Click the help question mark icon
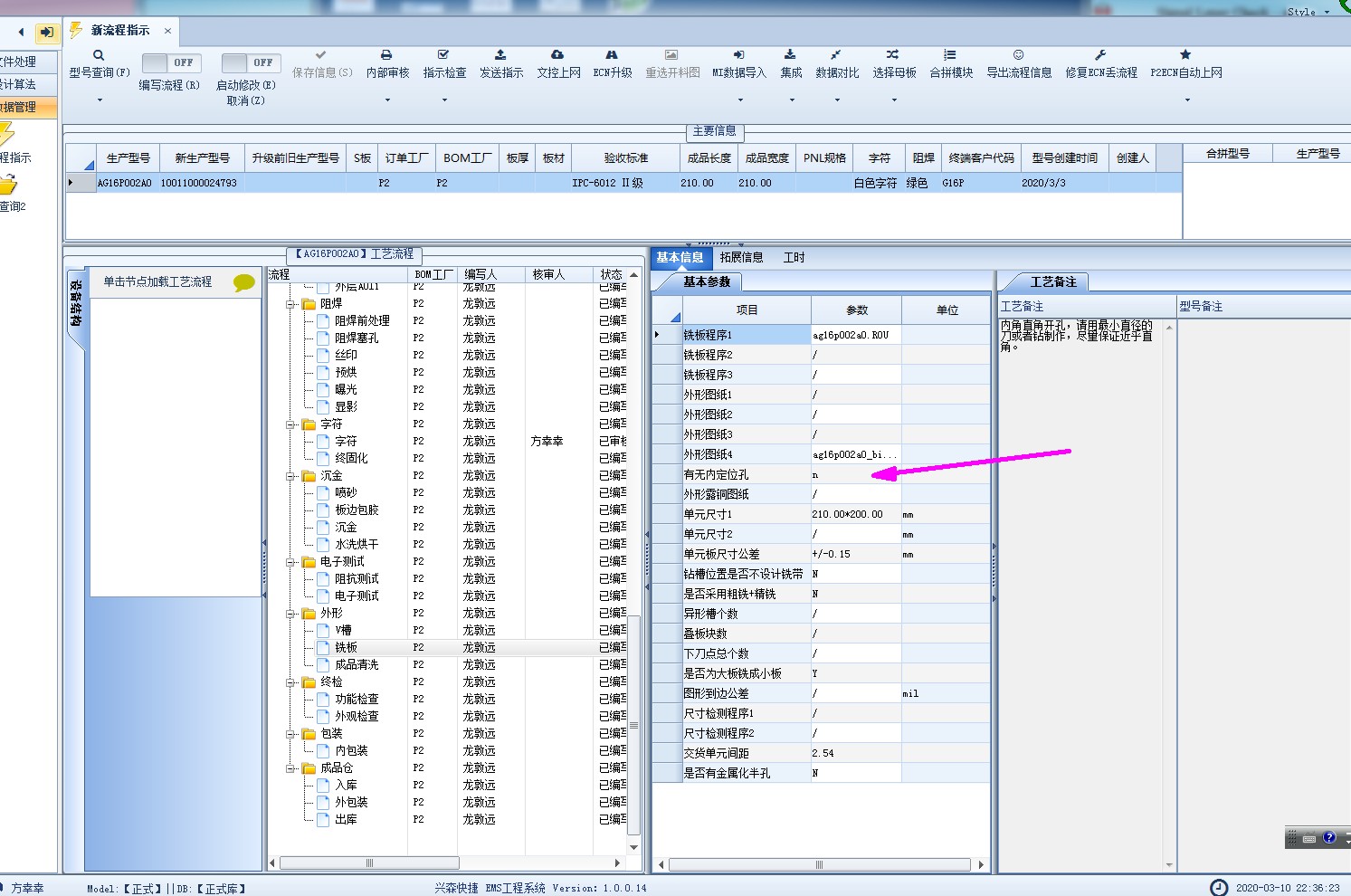 (1329, 838)
